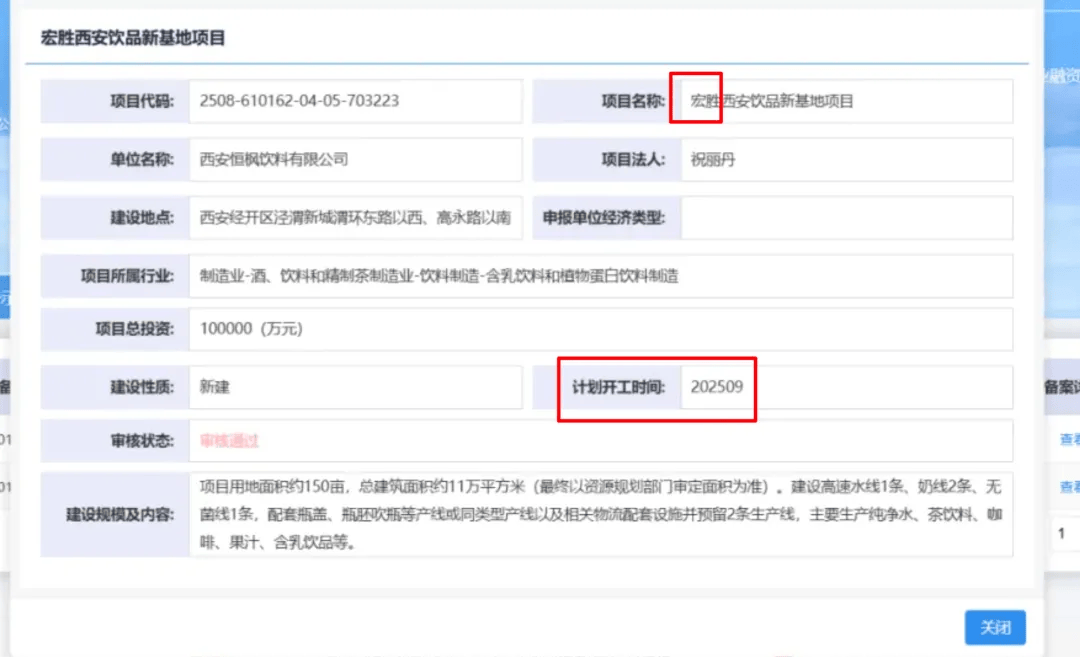
Task: Click the 建设规模及内容 label
Action: [x=120, y=514]
